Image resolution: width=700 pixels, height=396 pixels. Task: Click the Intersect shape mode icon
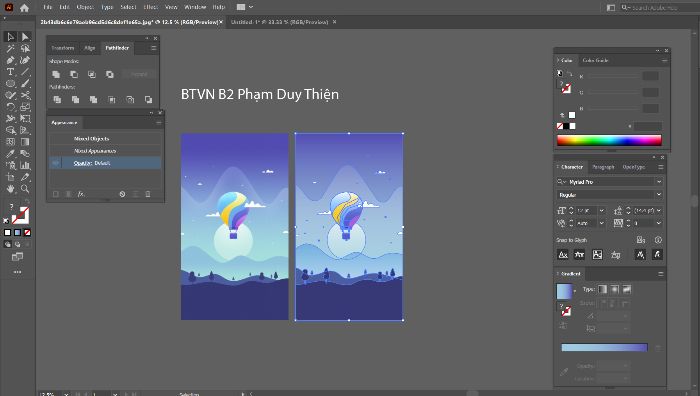pos(92,74)
